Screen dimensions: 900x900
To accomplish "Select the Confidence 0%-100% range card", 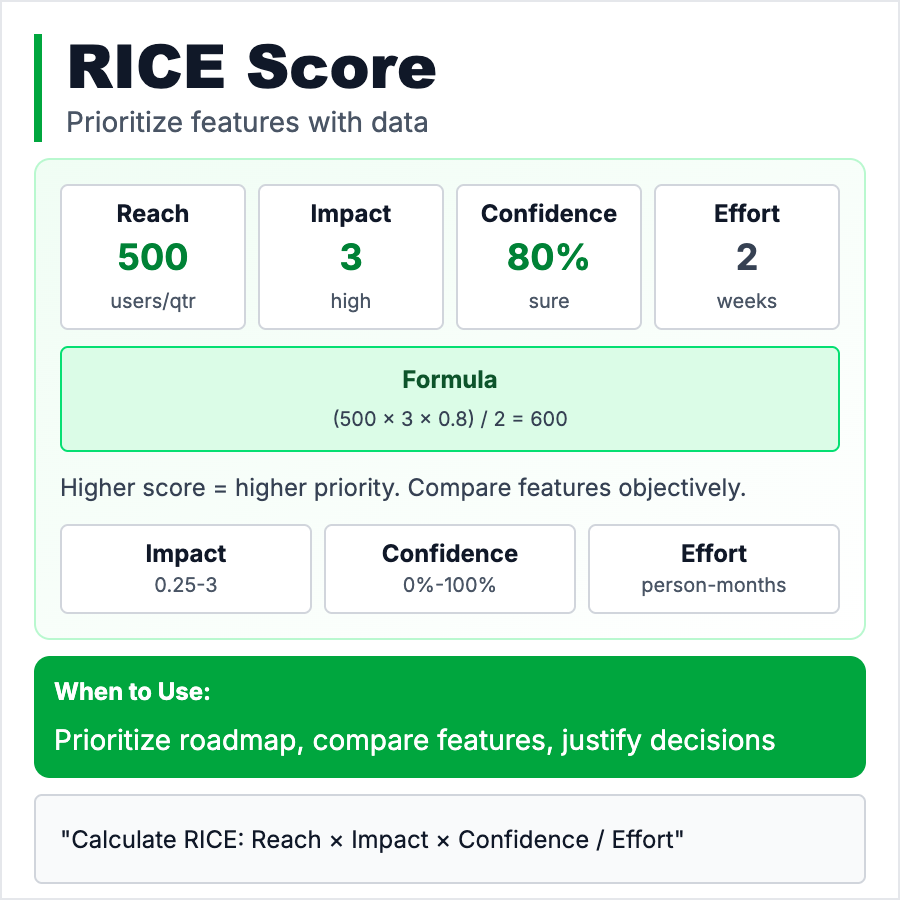I will 450,568.
